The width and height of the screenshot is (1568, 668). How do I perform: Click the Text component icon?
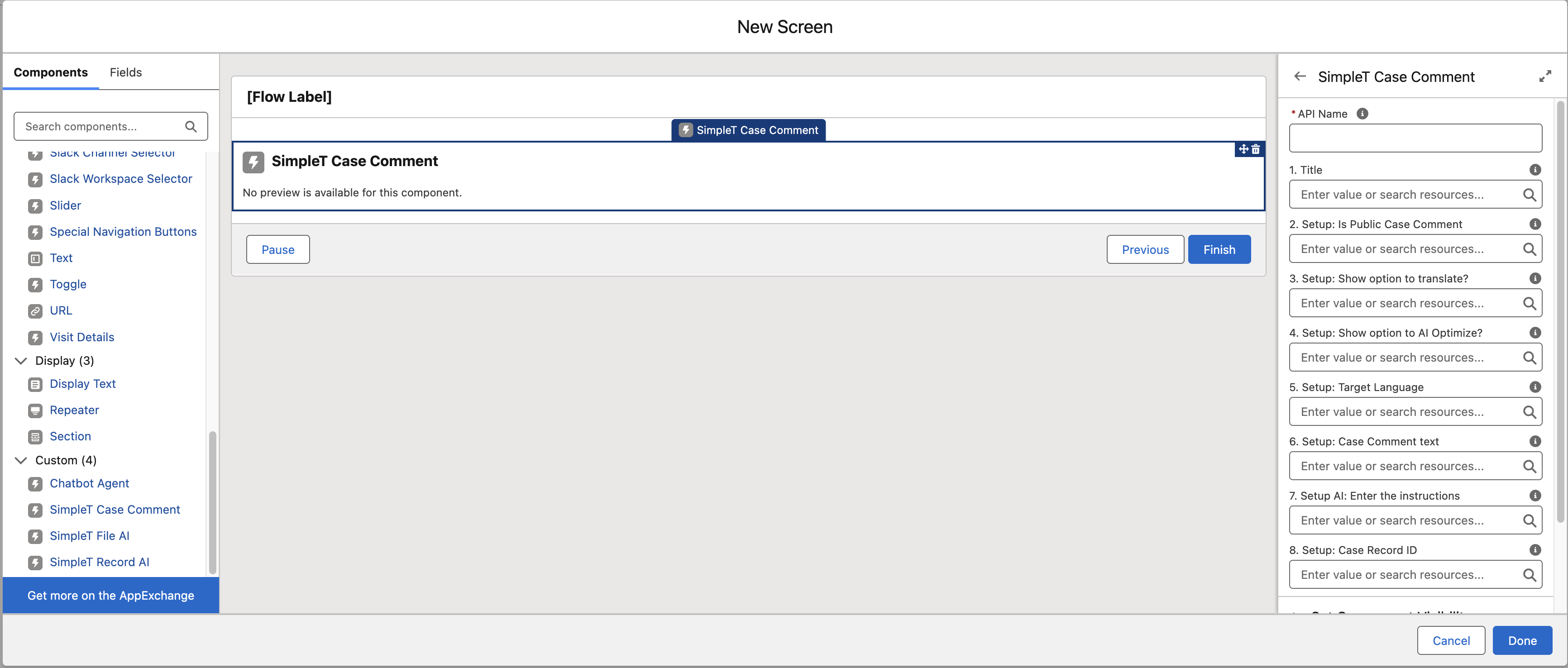tap(35, 258)
